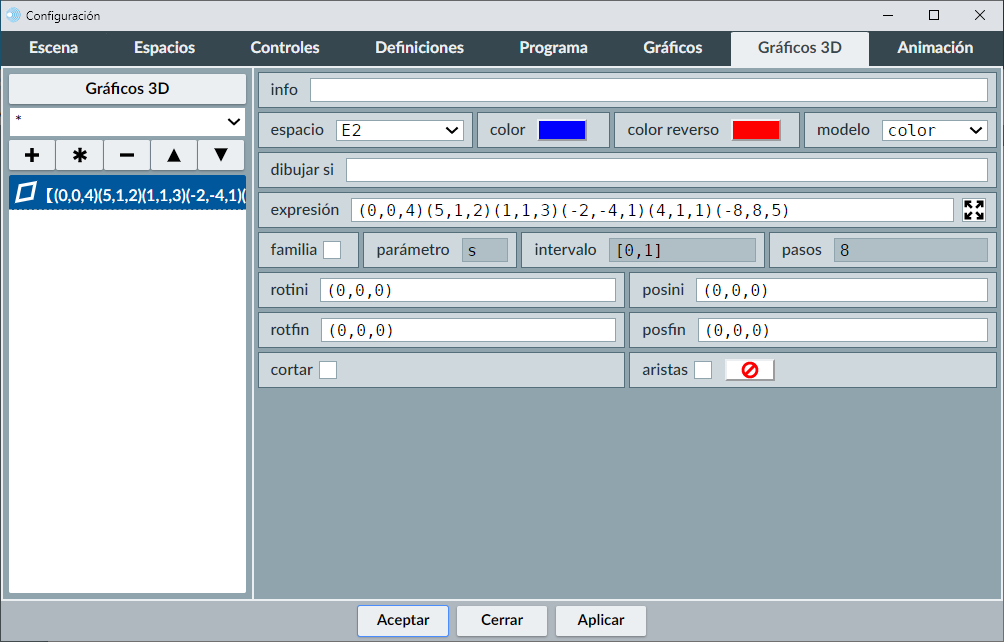Open the espacio E2 dropdown
The image size is (1004, 642).
pos(399,130)
